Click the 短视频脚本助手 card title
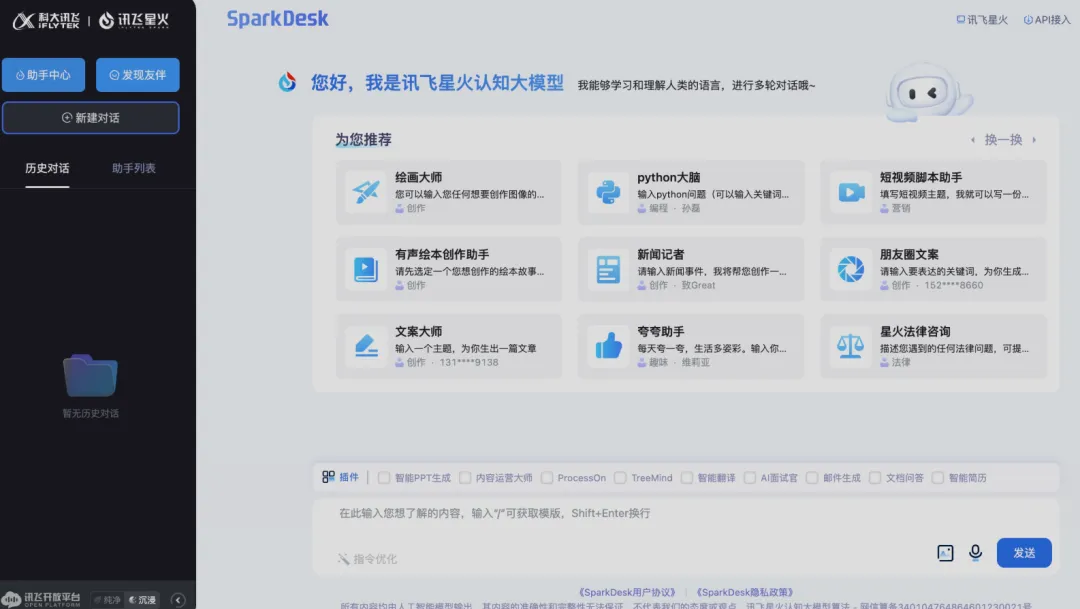The width and height of the screenshot is (1080, 609). pyautogui.click(x=921, y=178)
